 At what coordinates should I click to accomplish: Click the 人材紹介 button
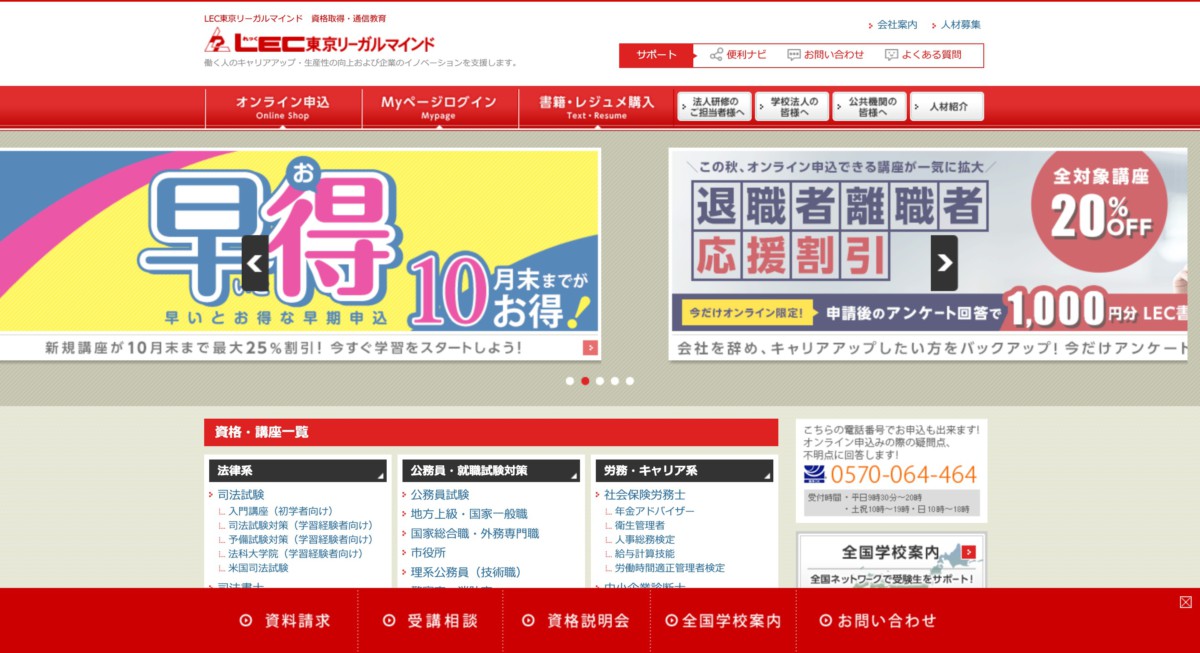(947, 107)
